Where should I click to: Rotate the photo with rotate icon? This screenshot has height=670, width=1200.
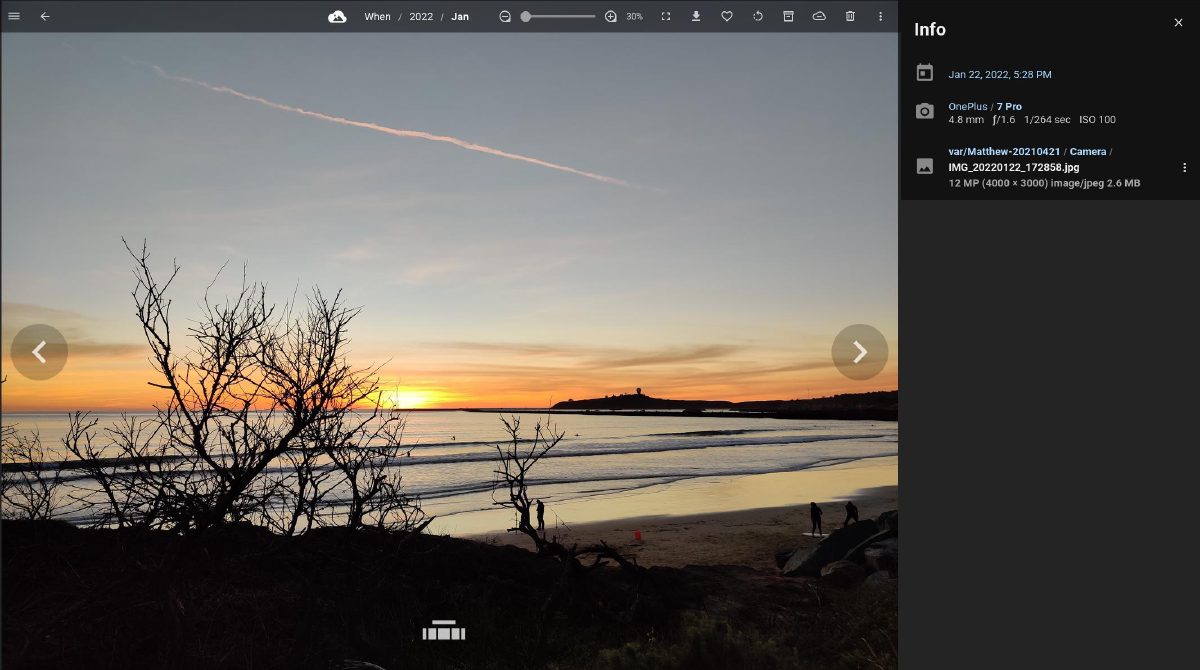pos(758,16)
